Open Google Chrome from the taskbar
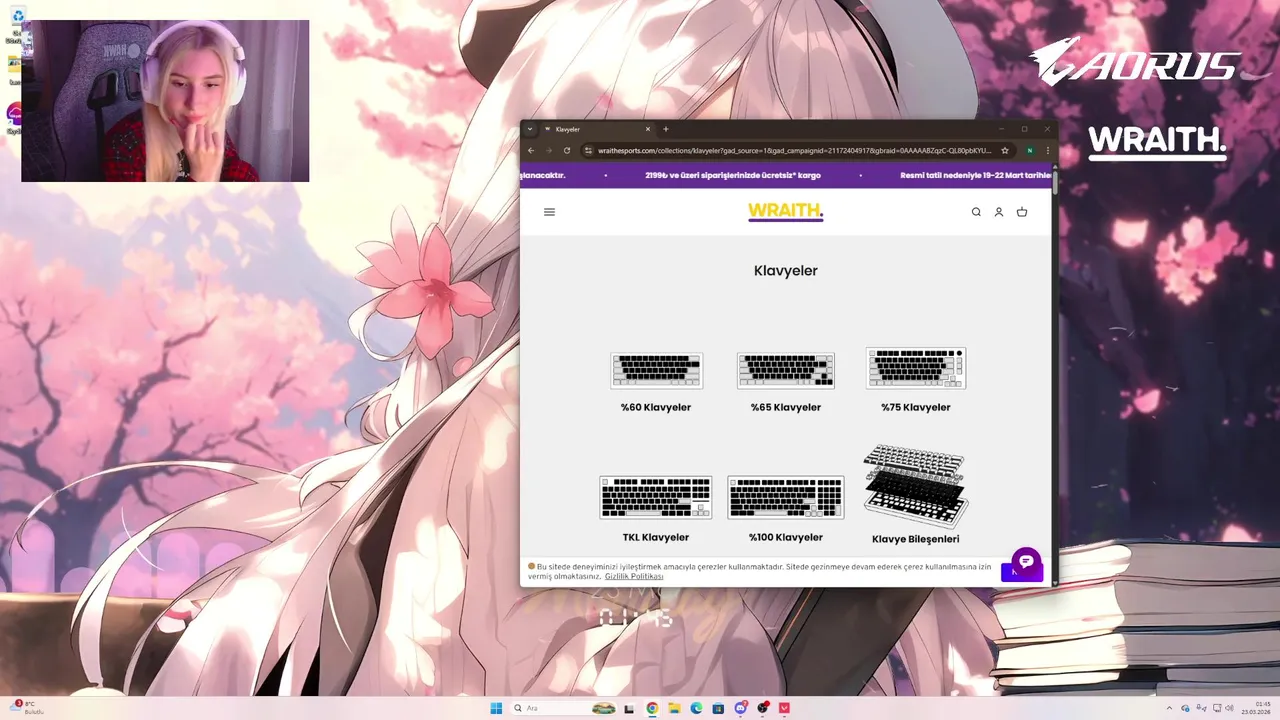The height and width of the screenshot is (720, 1280). tap(652, 708)
